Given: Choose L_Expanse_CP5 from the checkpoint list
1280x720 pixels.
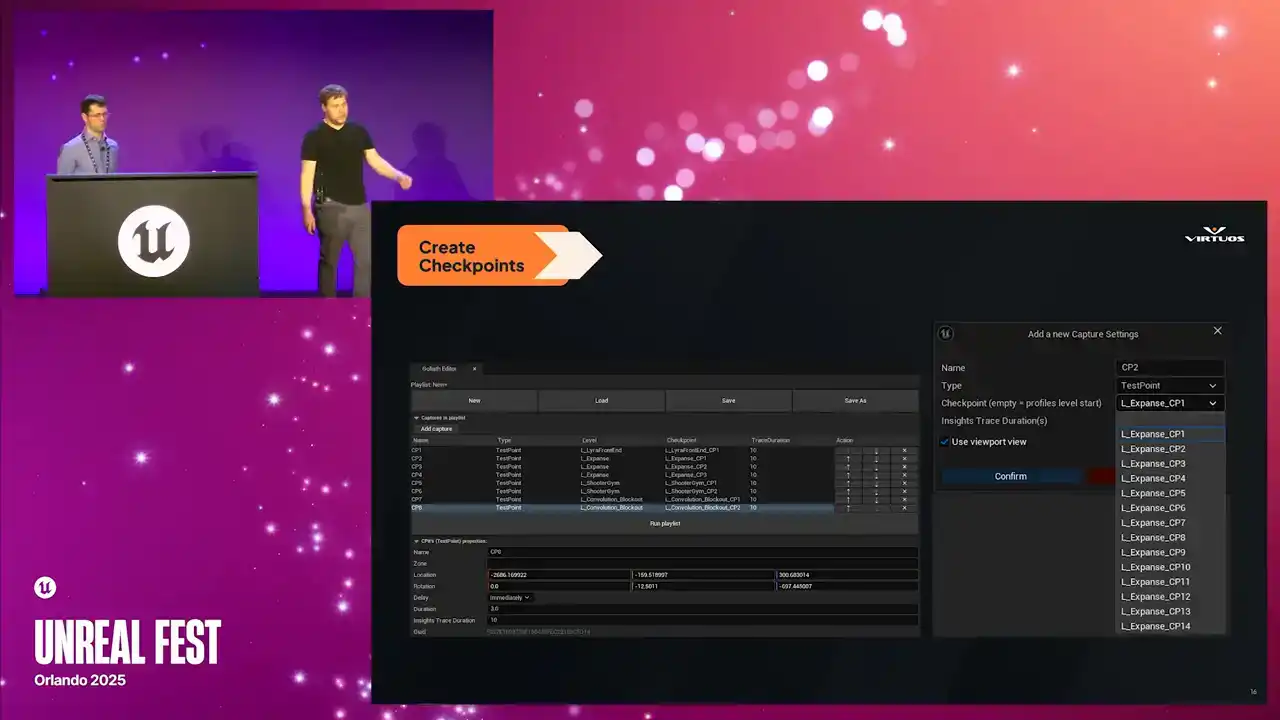Looking at the screenshot, I should click(x=1153, y=493).
